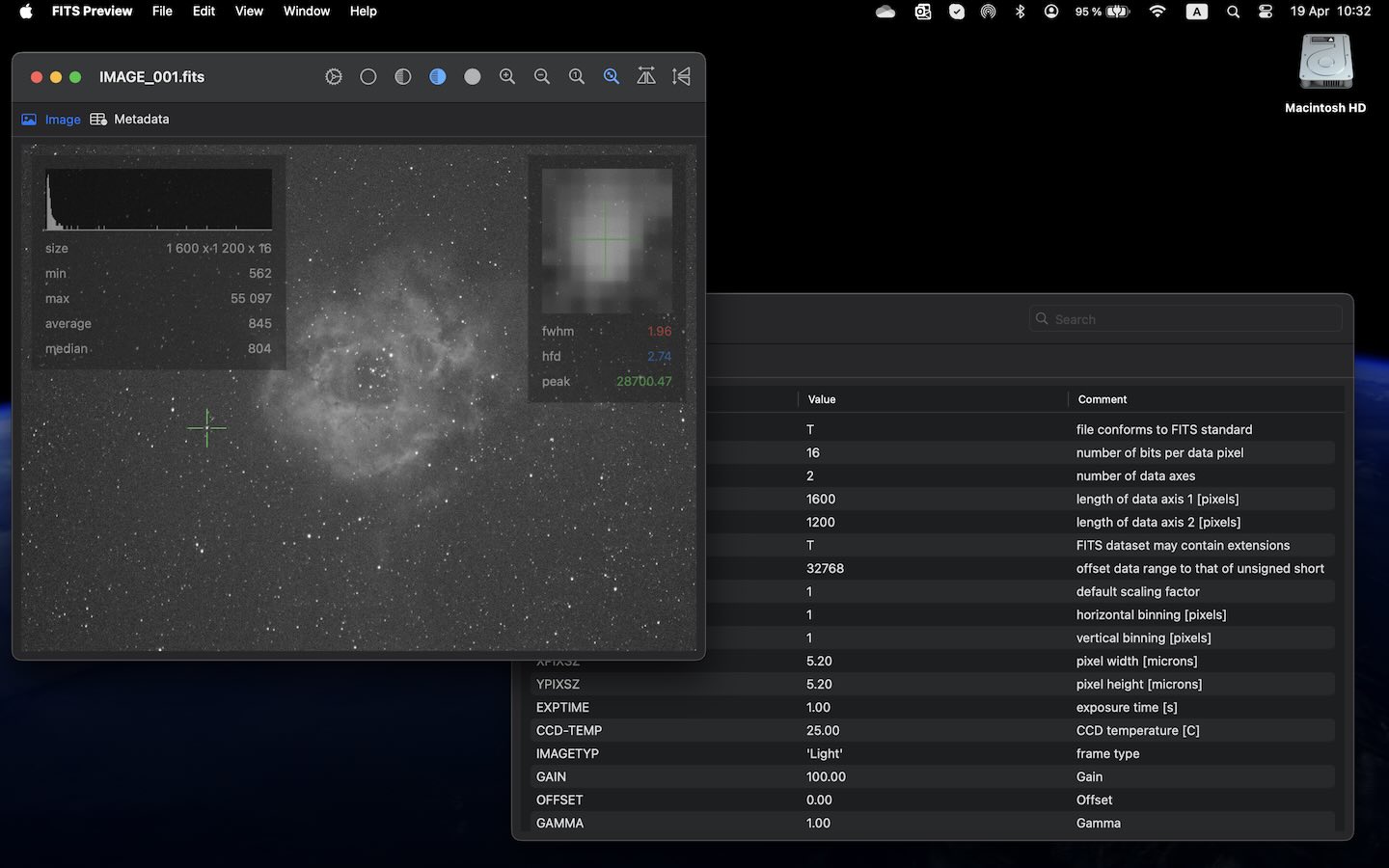Viewport: 1389px width, 868px height.
Task: Select the IMAGETYP 'Light' value
Action: coord(825,753)
